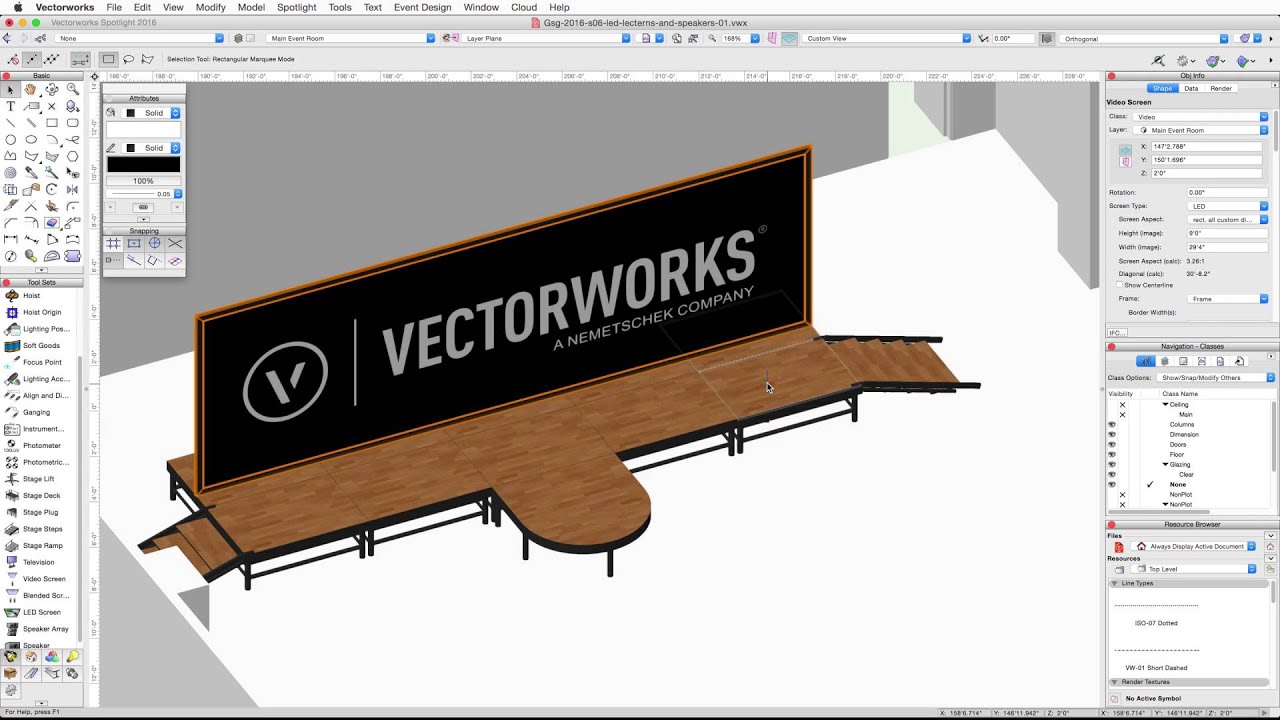The image size is (1280, 720).
Task: Click the 100% opacity control
Action: [143, 181]
